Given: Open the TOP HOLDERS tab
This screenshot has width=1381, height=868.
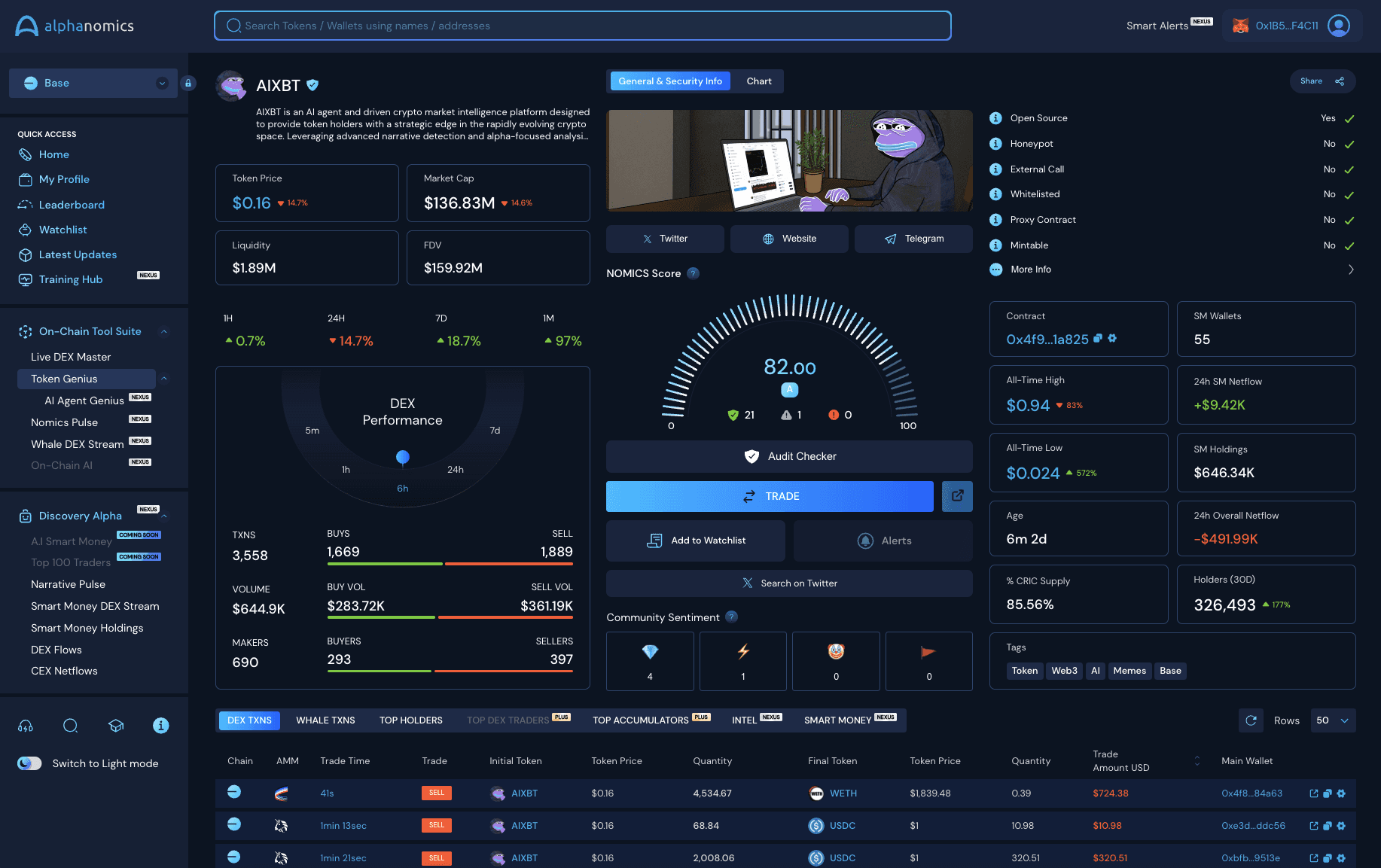Looking at the screenshot, I should (411, 720).
